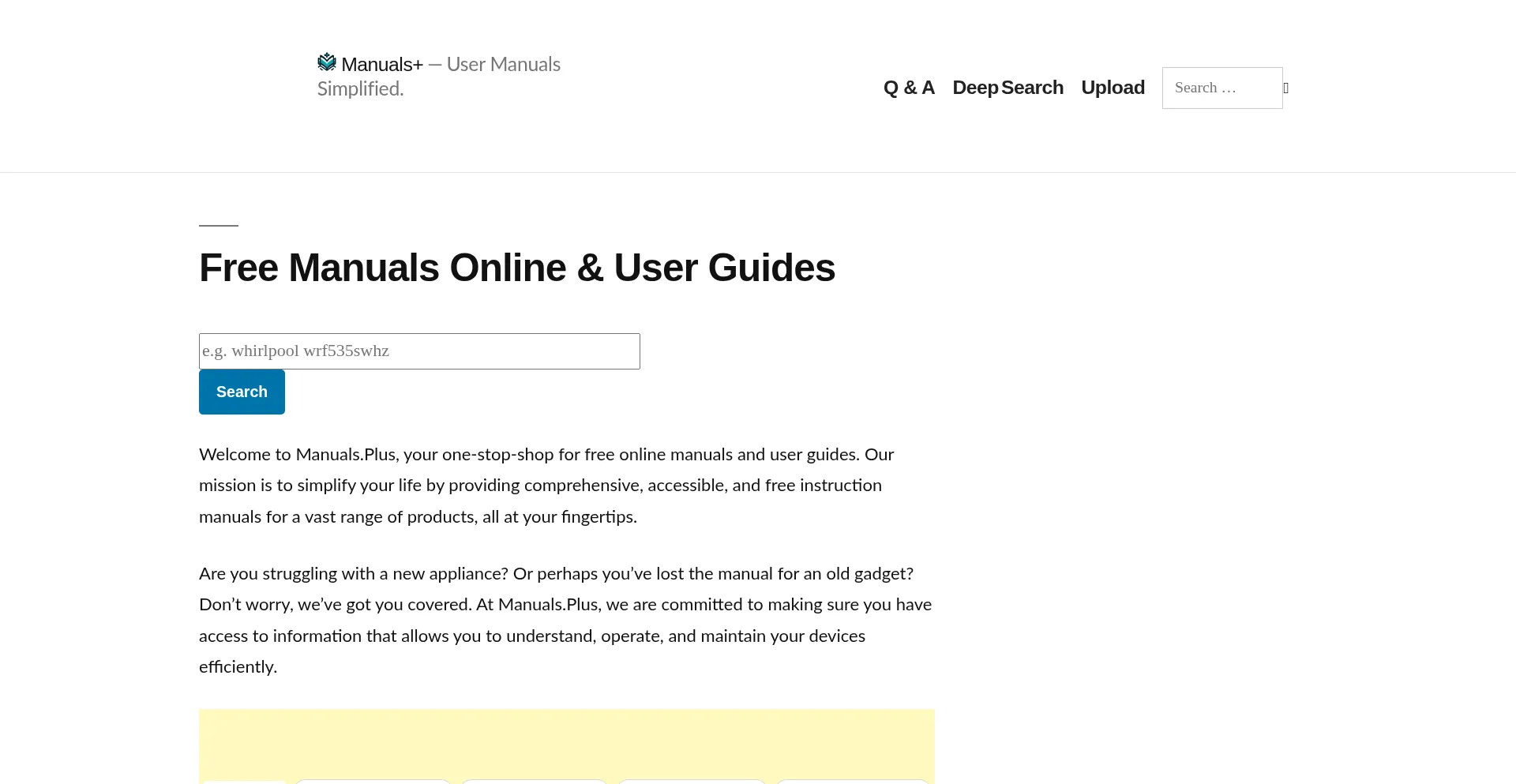Click the short rule above the page heading
1516x784 pixels.
219,226
